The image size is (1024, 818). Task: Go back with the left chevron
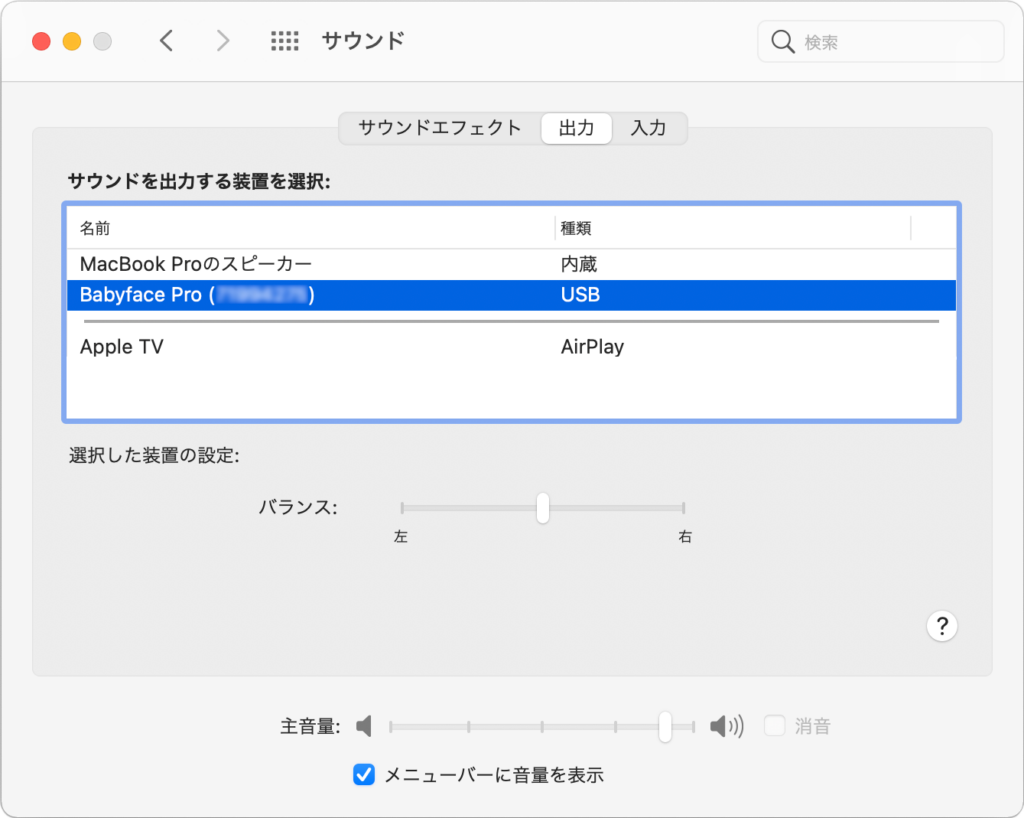coord(167,41)
